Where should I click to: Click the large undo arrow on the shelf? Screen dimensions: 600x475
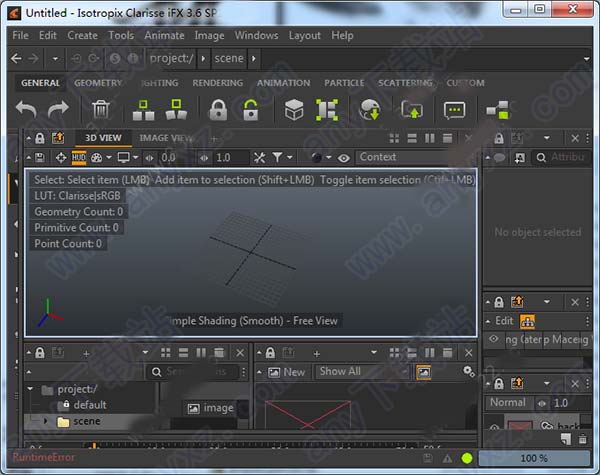pyautogui.click(x=26, y=109)
